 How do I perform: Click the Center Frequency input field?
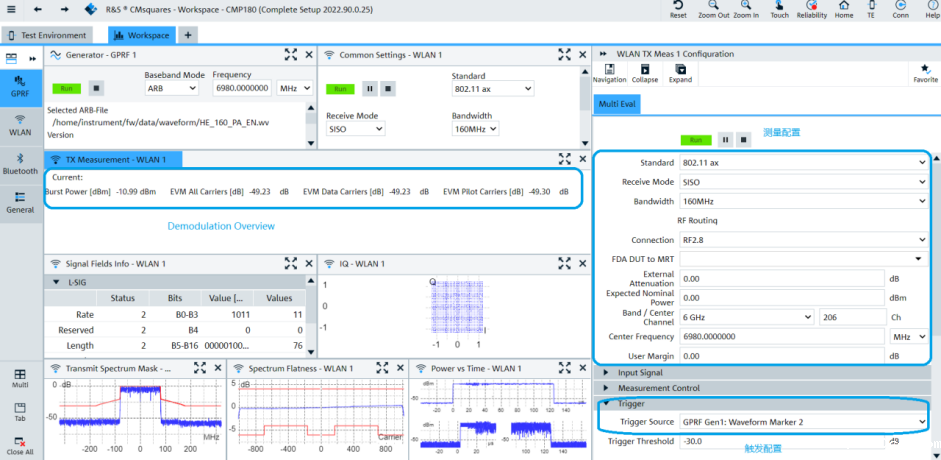782,336
